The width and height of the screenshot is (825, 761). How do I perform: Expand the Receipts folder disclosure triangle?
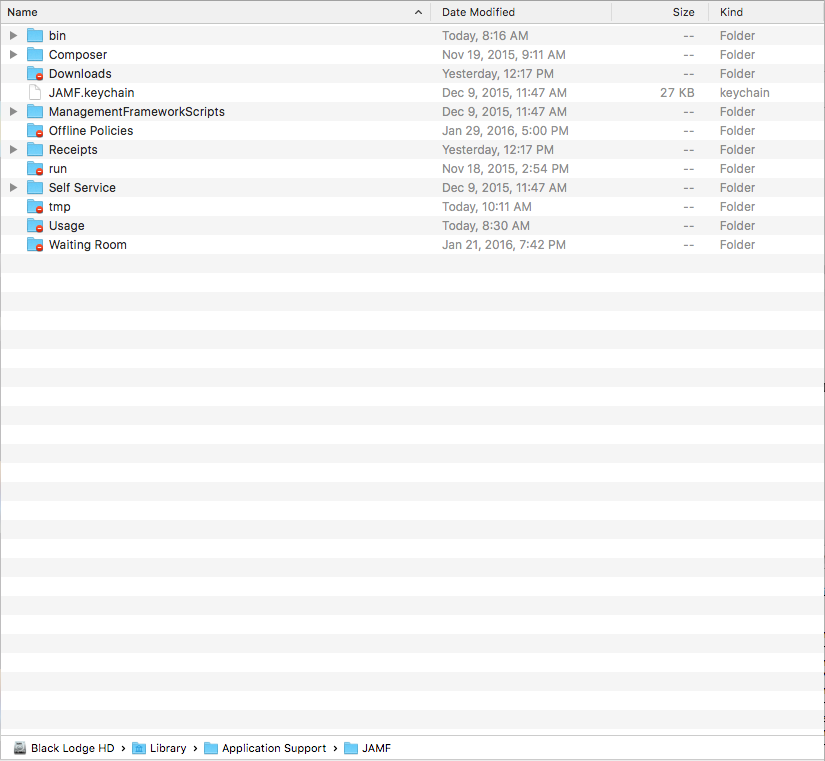14,149
